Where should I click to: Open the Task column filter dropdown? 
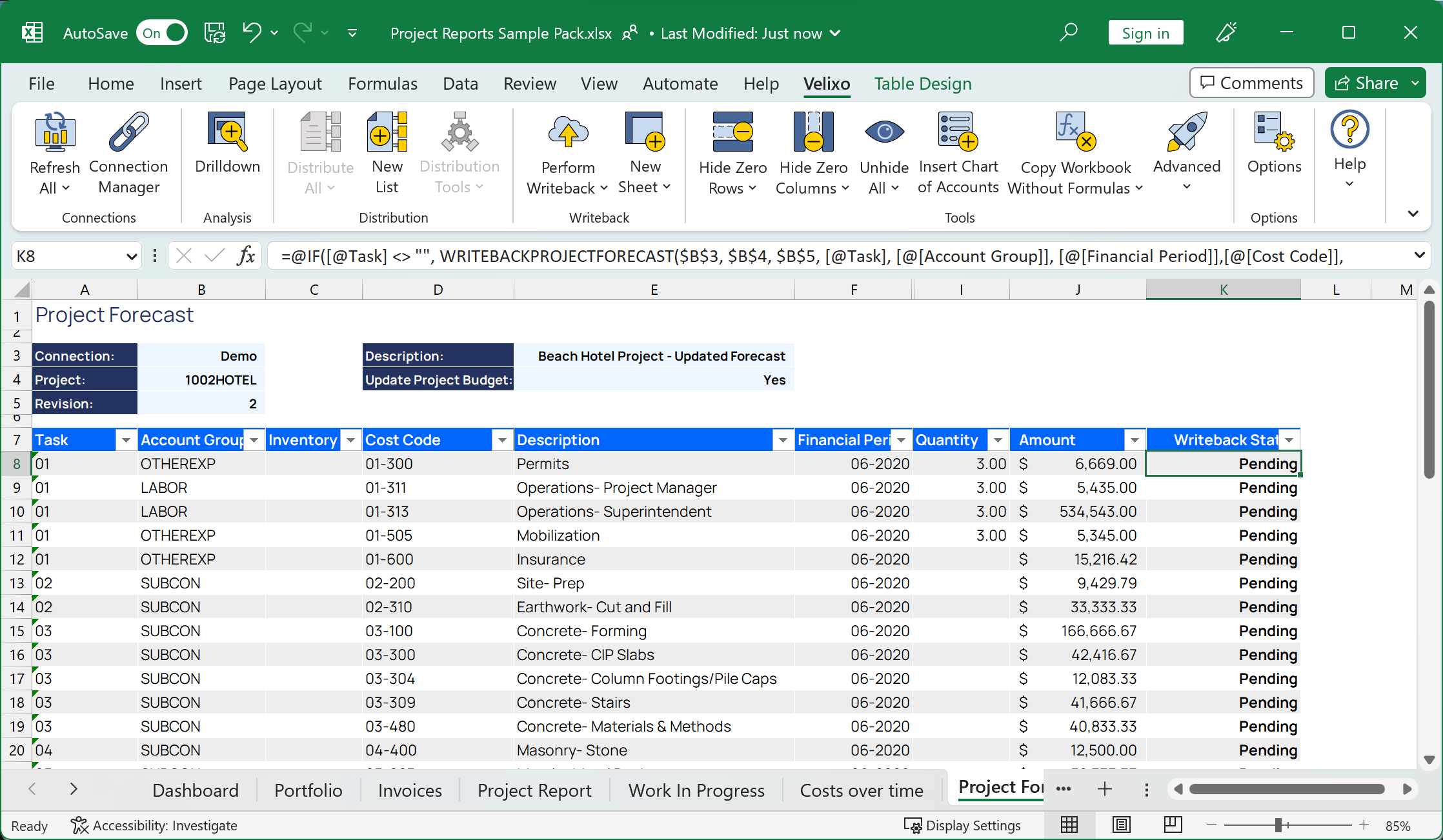[126, 440]
